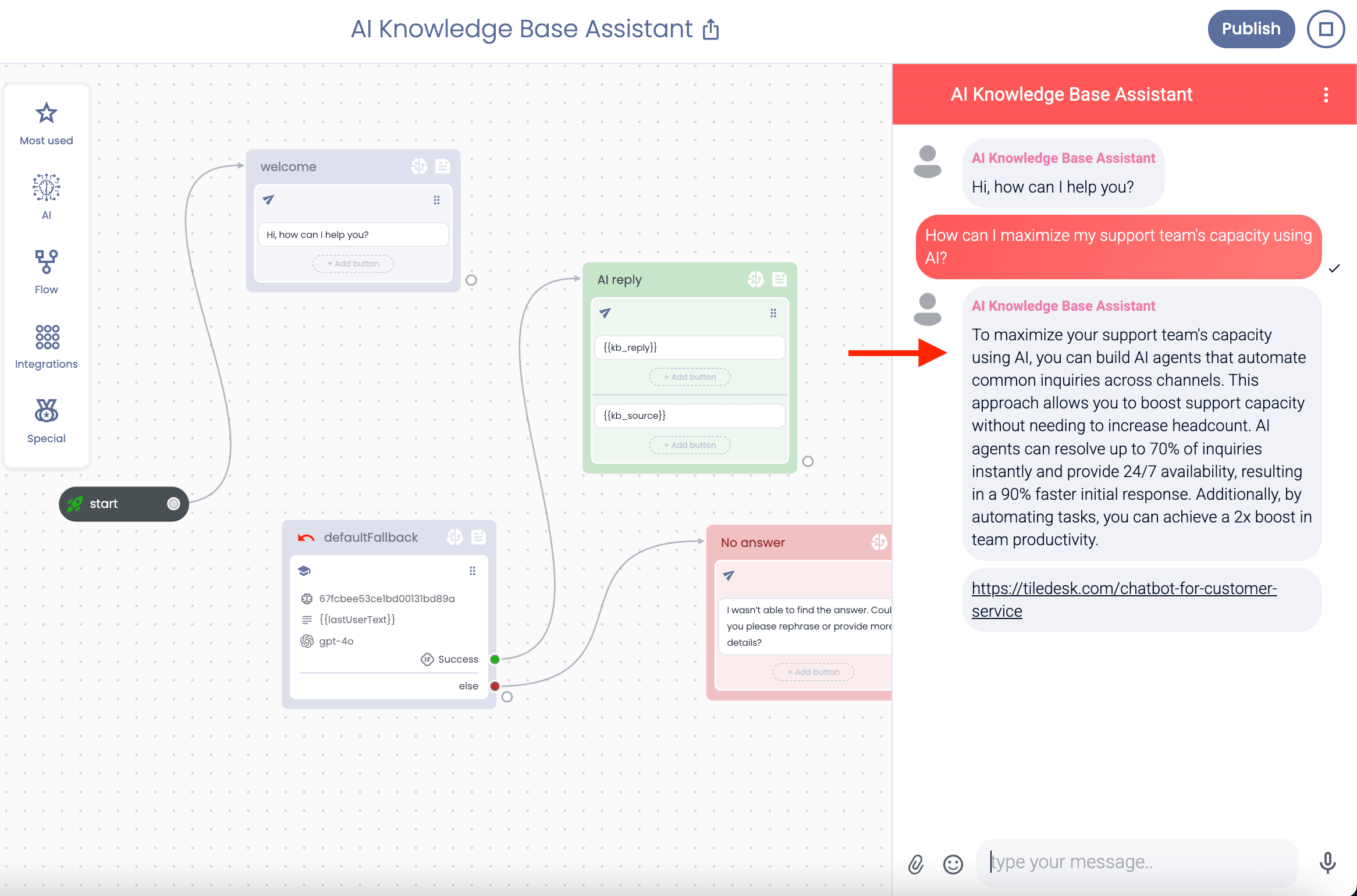Click the AI reply block title
Image resolution: width=1357 pixels, height=896 pixels.
620,280
